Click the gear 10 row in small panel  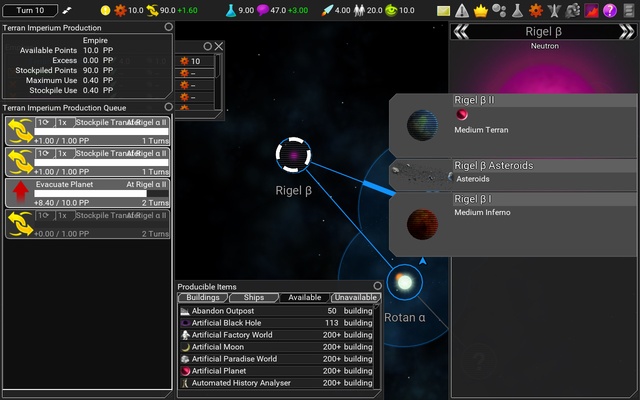[195, 61]
